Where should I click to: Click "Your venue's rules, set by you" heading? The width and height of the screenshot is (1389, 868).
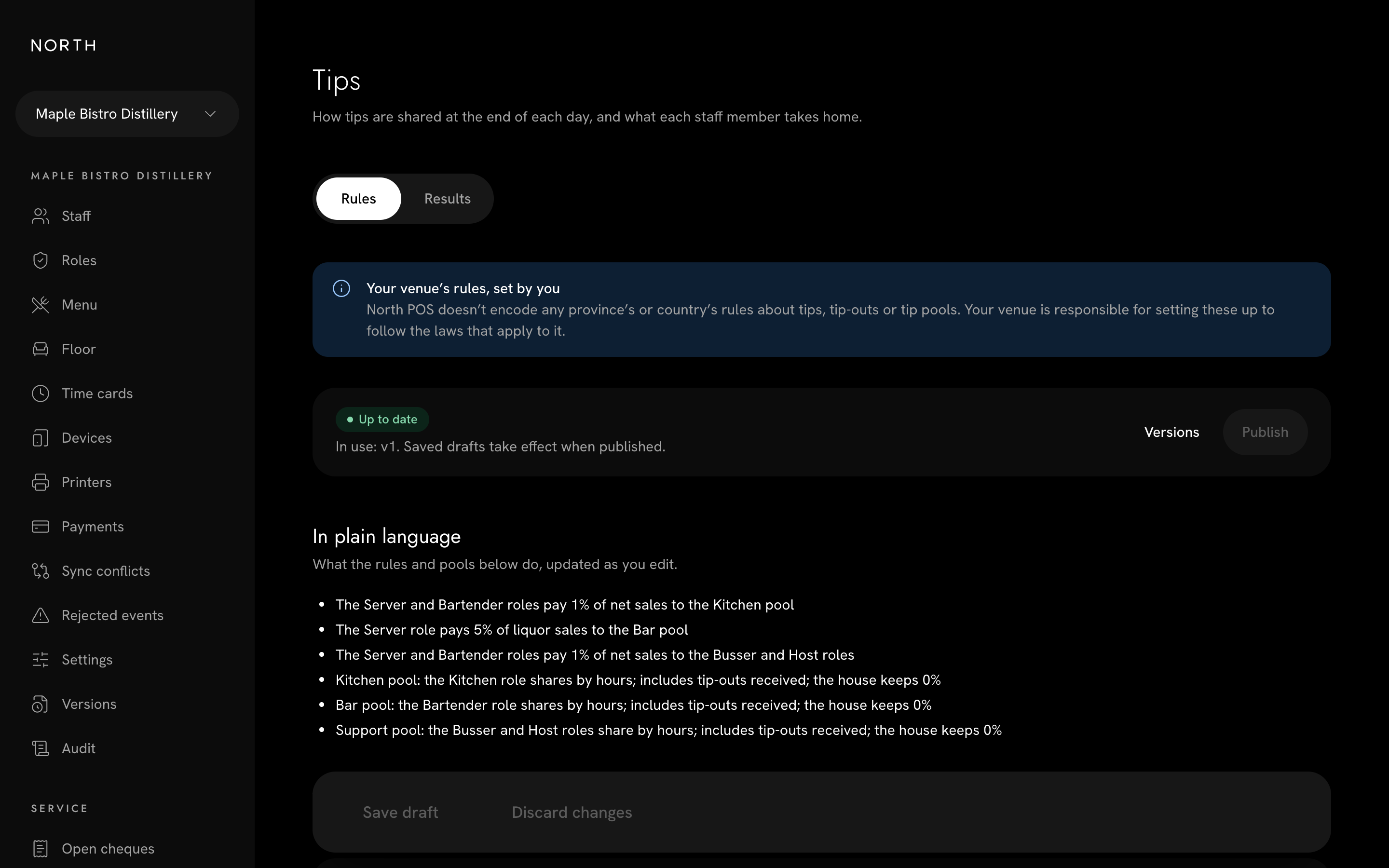463,288
